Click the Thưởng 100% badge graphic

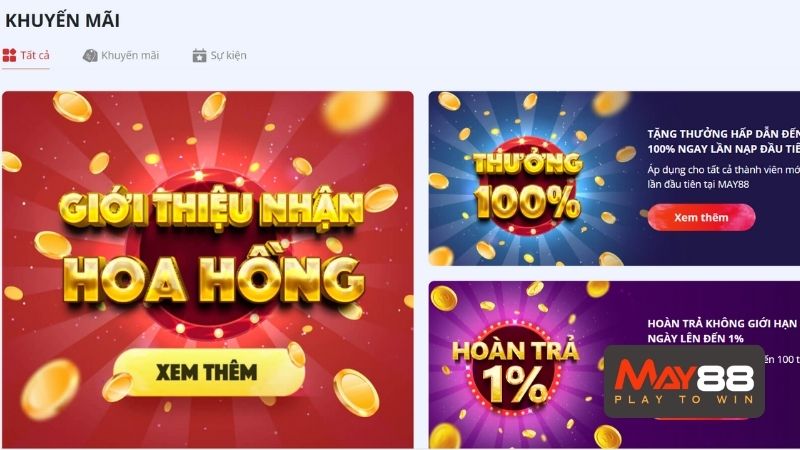coord(527,186)
